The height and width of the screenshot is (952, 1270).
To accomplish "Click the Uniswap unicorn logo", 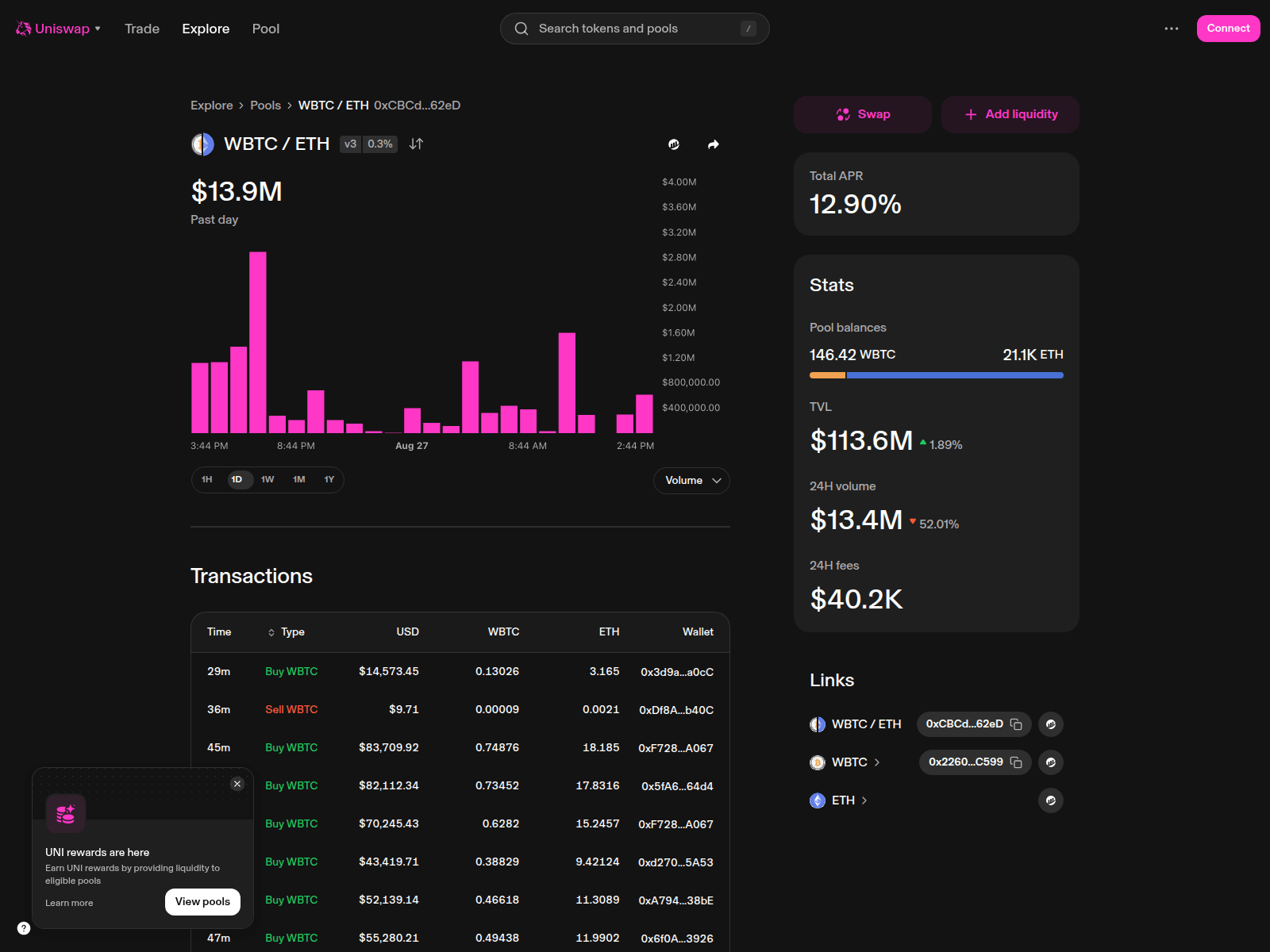I will pos(24,29).
